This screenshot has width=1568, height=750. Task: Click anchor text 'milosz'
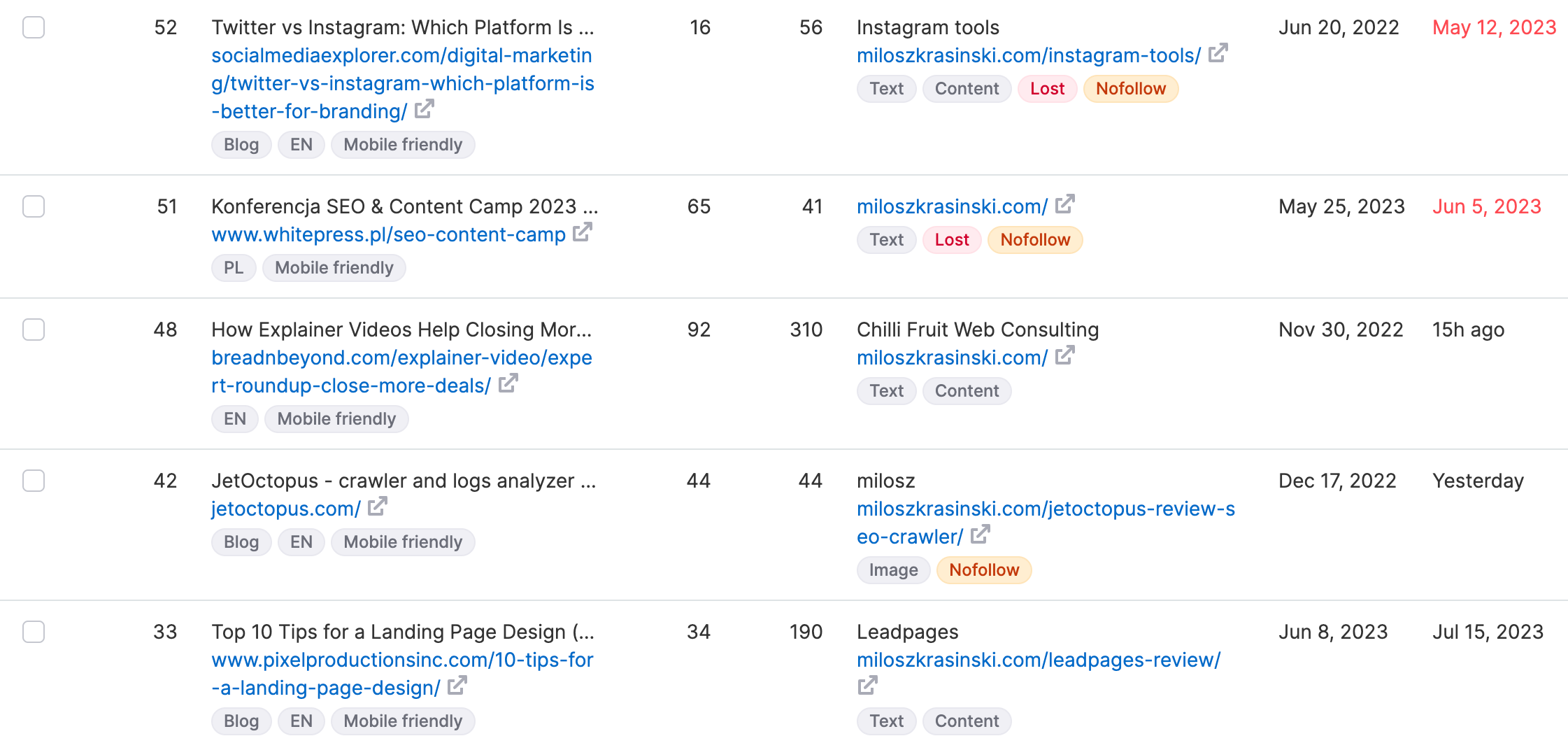[x=886, y=481]
